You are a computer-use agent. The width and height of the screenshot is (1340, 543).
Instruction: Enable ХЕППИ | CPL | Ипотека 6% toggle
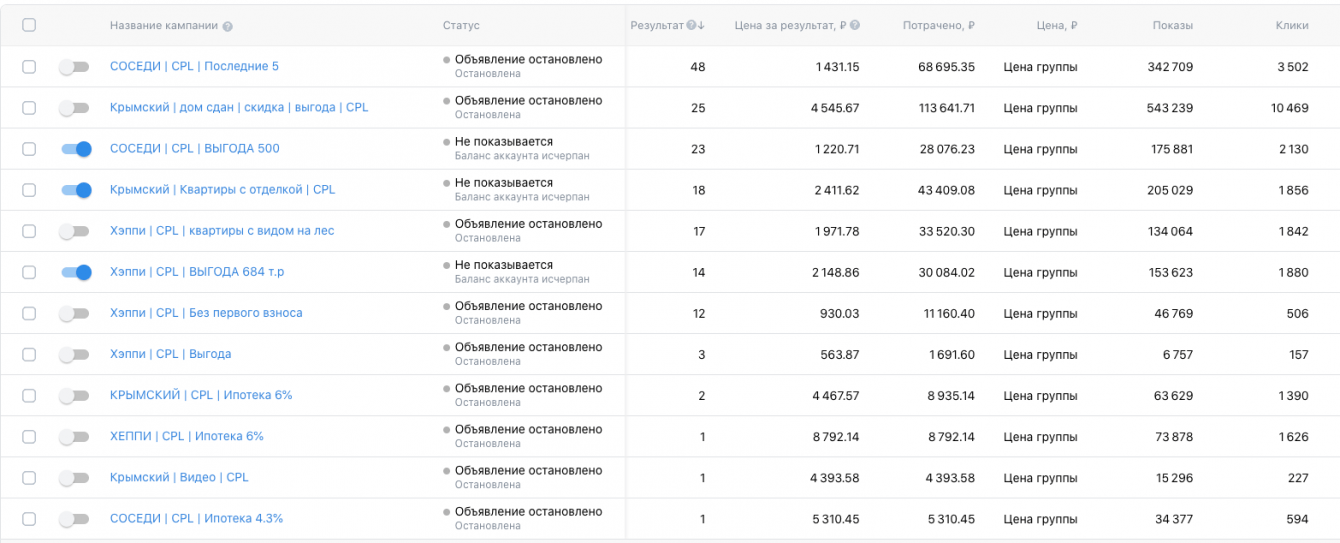pos(74,437)
